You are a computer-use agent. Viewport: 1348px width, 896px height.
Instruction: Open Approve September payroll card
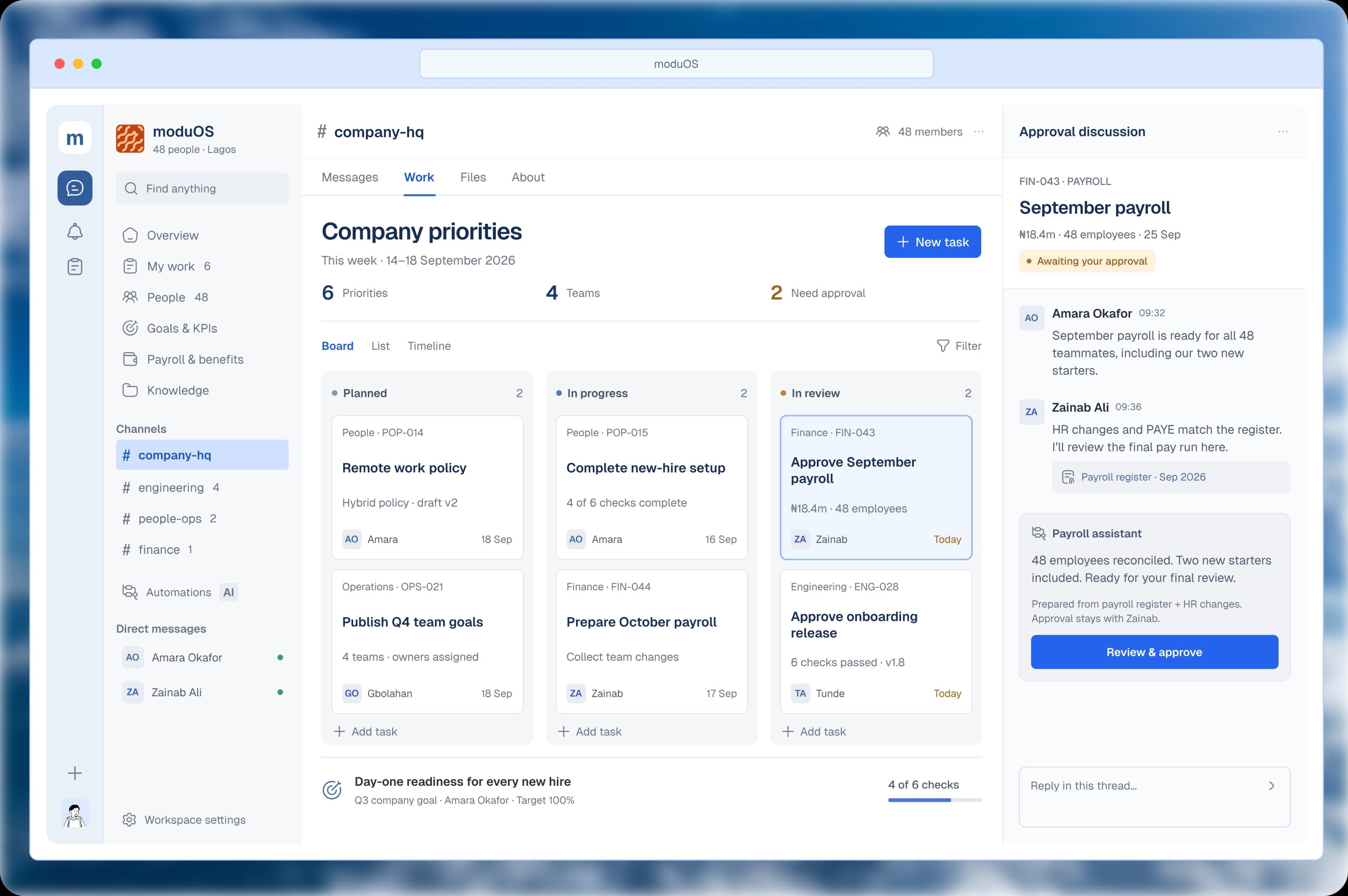click(875, 487)
